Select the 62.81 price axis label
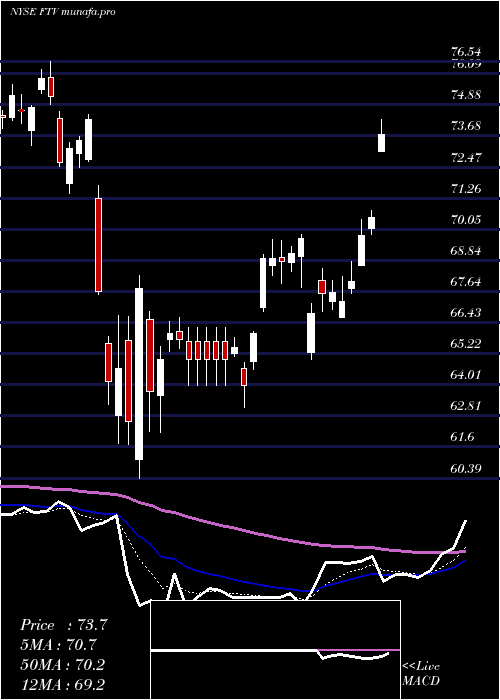500x700 pixels. click(x=468, y=406)
